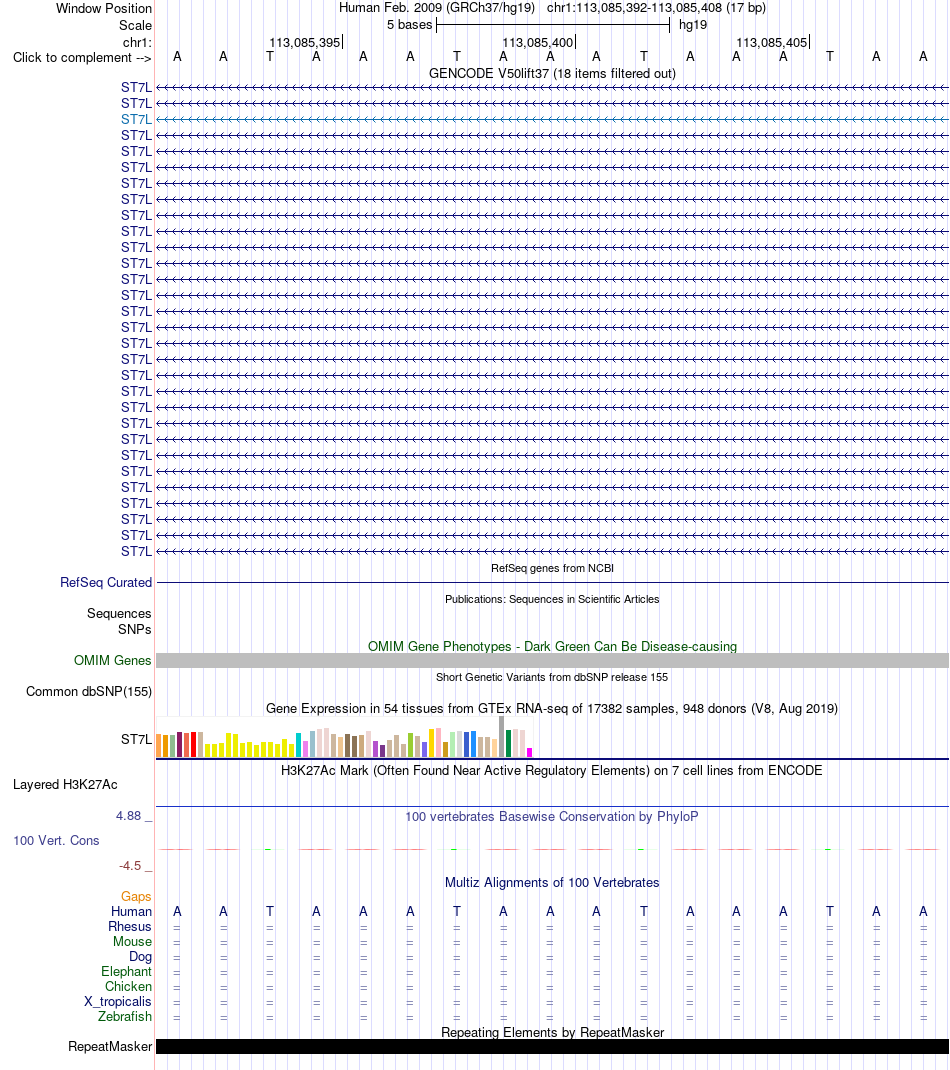Open the 'RefSeq genes from NCBI' track title
This screenshot has width=950, height=1070.
coord(552,568)
